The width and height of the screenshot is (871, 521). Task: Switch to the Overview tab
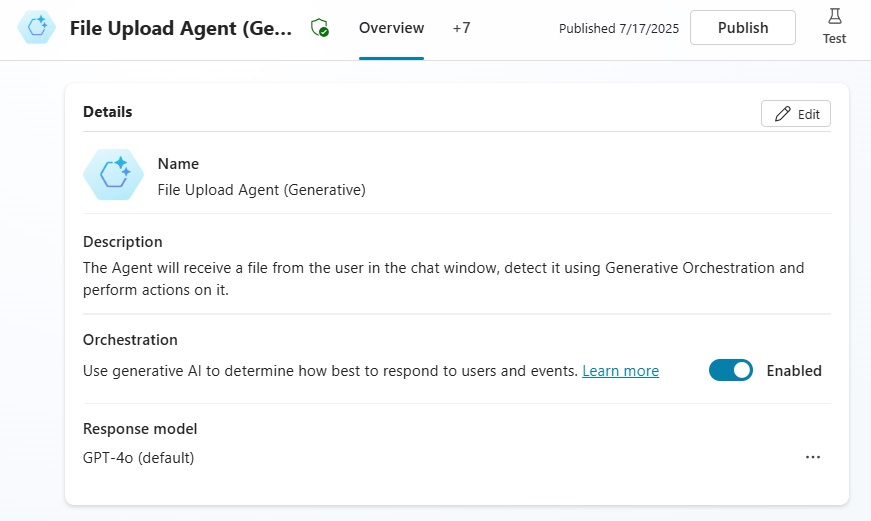pos(391,28)
